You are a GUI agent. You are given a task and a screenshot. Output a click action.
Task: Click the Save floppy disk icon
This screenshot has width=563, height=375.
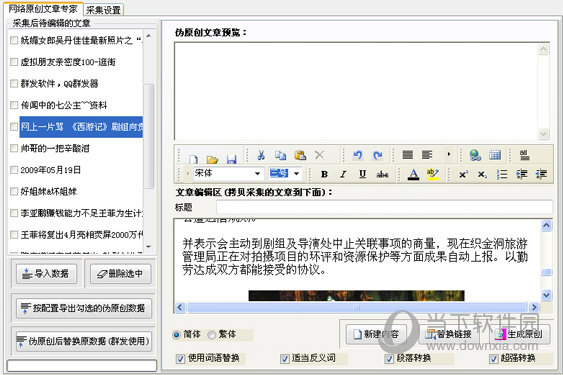[232, 159]
